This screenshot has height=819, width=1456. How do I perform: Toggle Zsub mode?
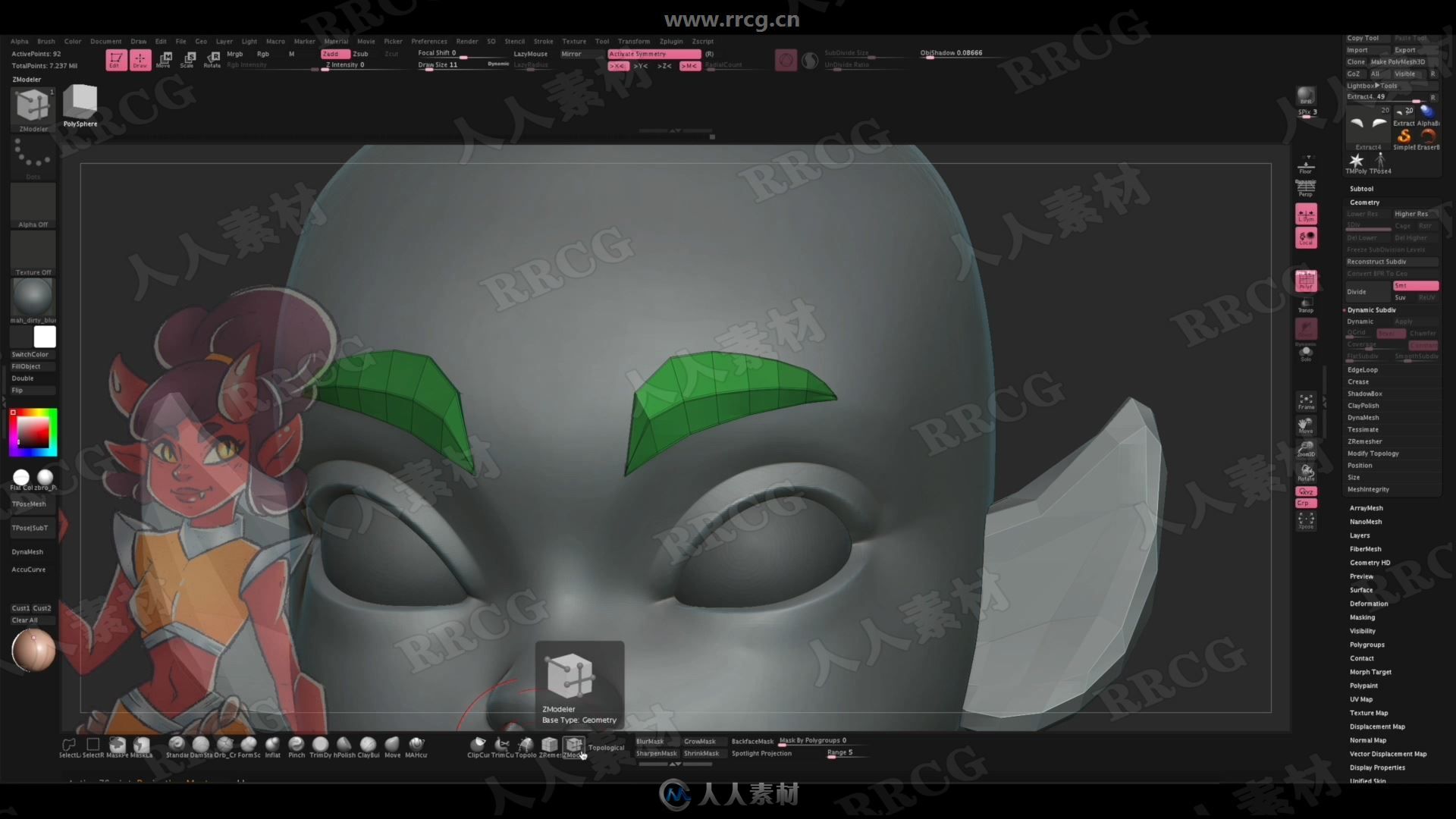coord(361,54)
